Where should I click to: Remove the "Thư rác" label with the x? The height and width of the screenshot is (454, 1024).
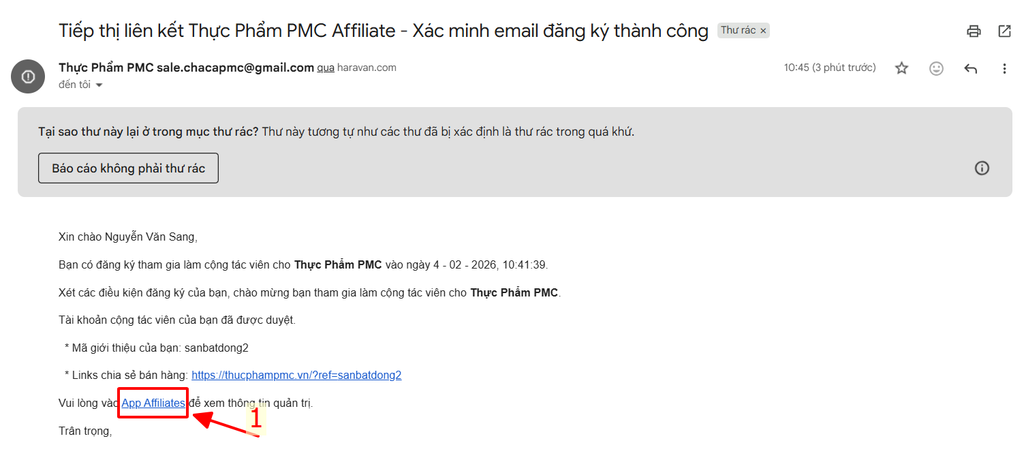tap(764, 31)
